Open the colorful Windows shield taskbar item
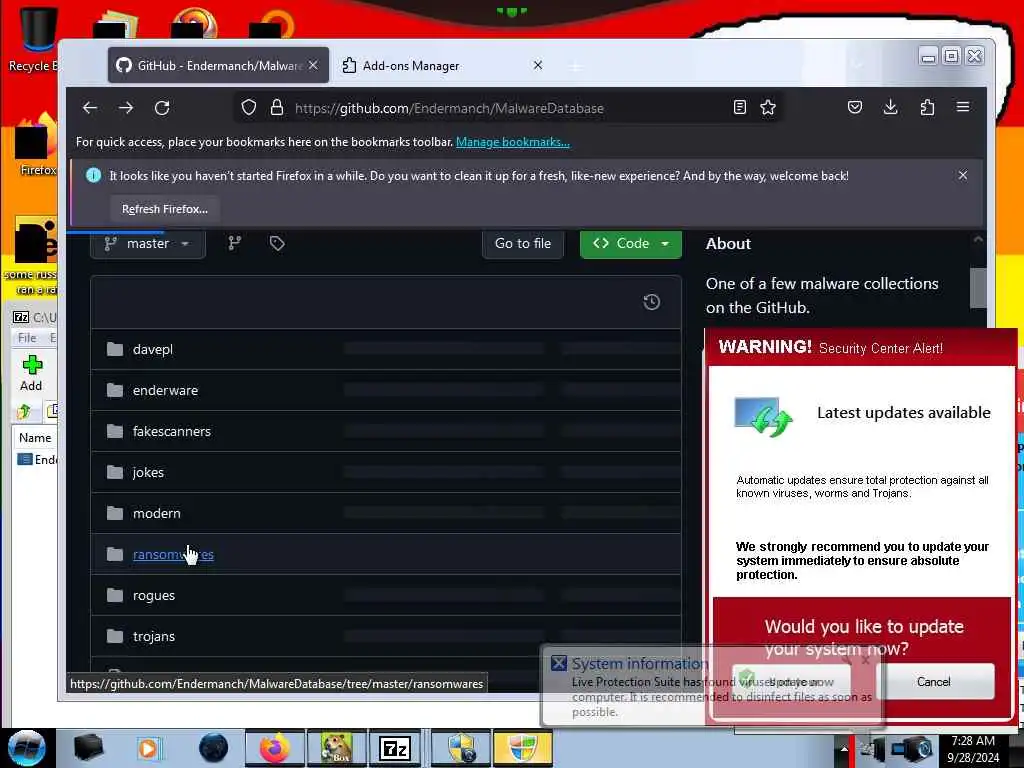The image size is (1024, 768). coord(522,748)
